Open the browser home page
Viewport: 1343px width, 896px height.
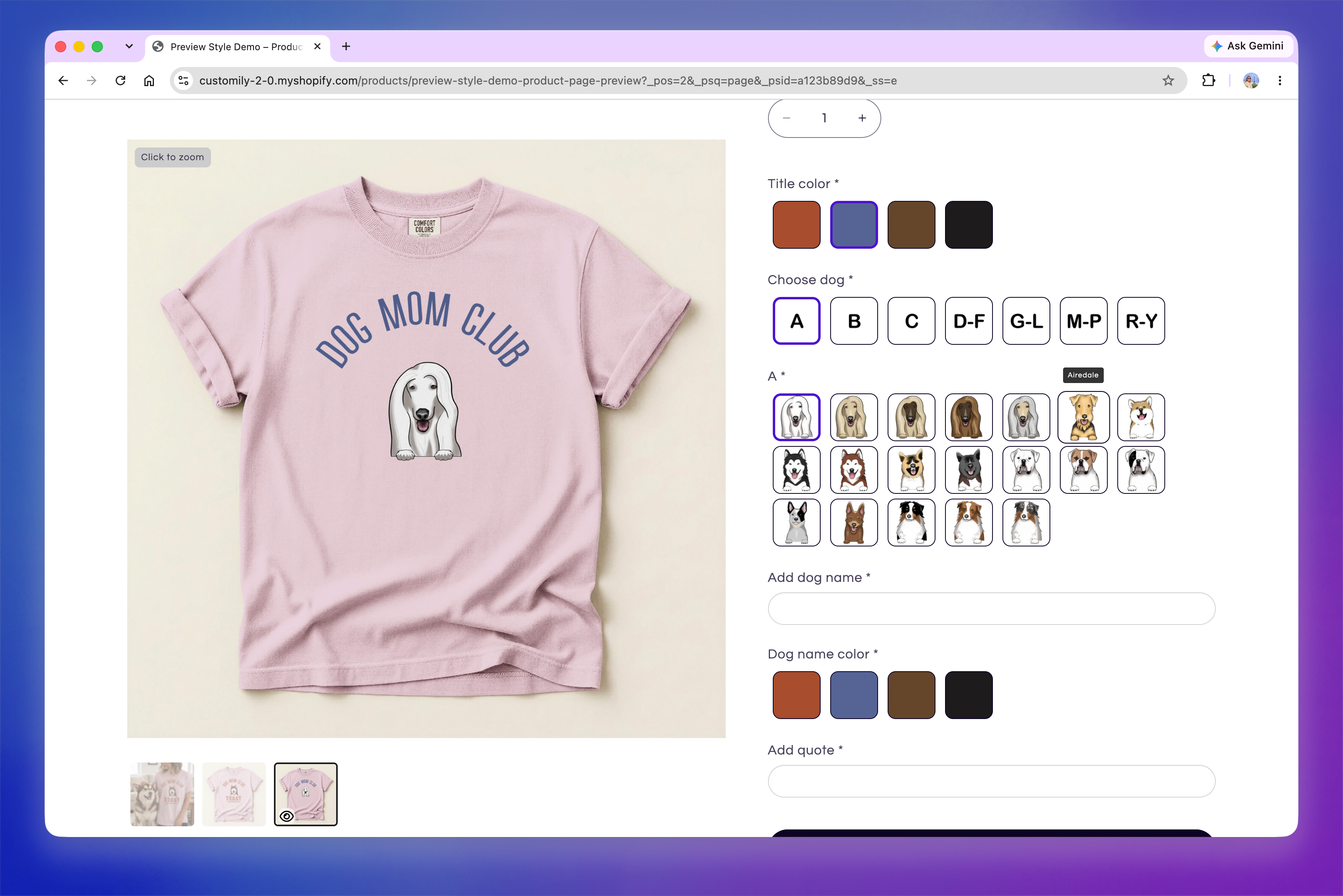[149, 81]
